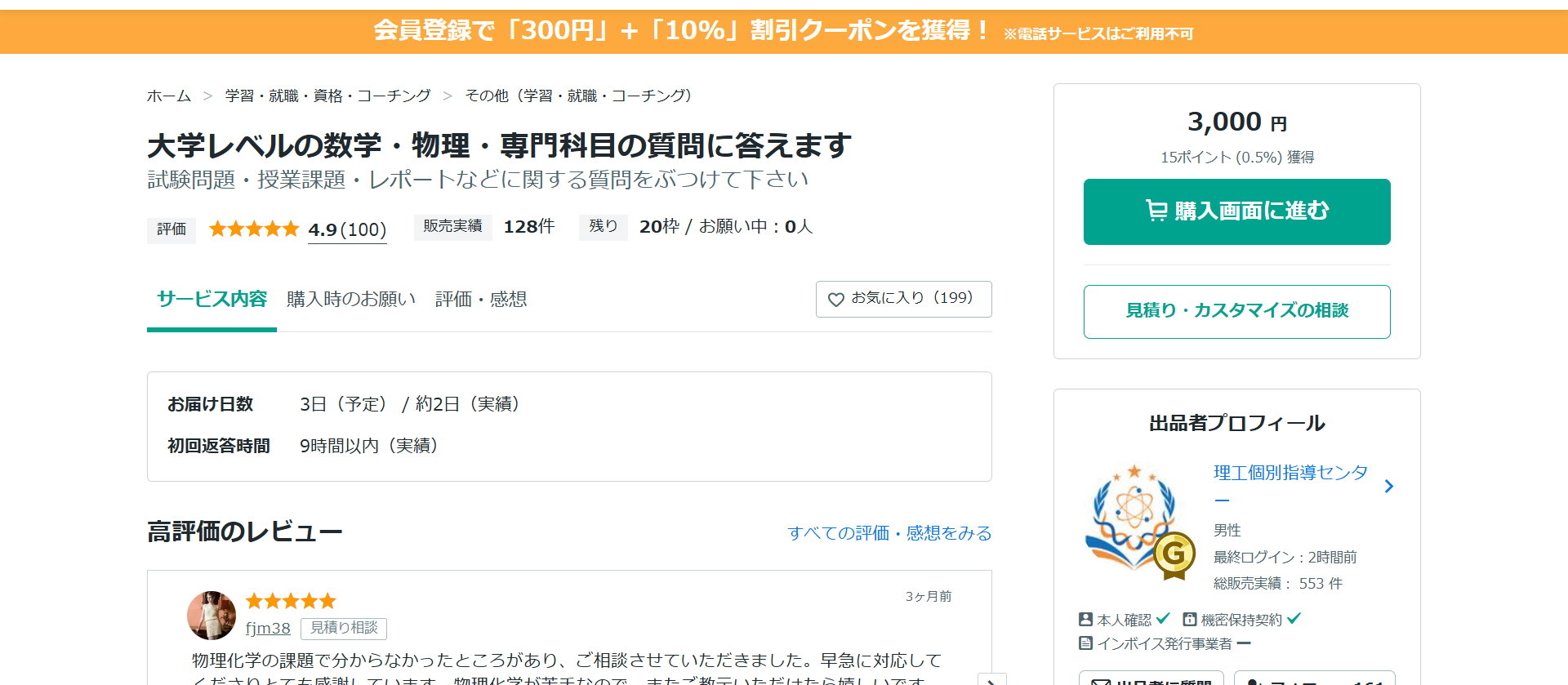Viewport: 1568px width, 685px height.
Task: Click the five stars in fjm38 review
Action: 291,602
